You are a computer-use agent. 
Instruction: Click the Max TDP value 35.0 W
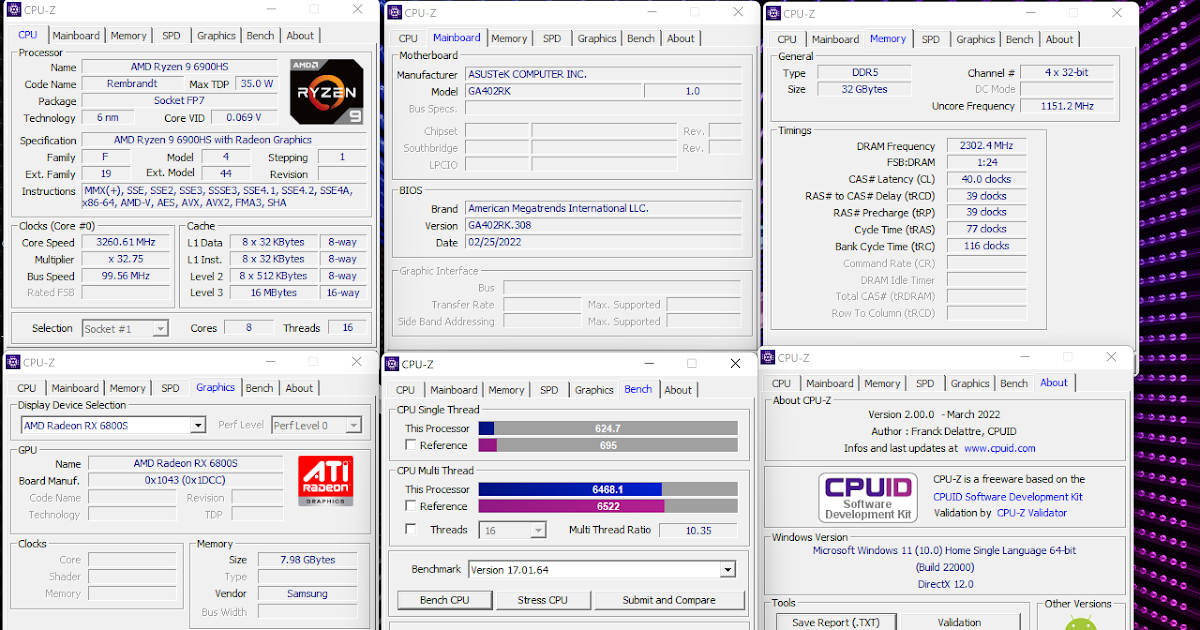click(x=257, y=84)
